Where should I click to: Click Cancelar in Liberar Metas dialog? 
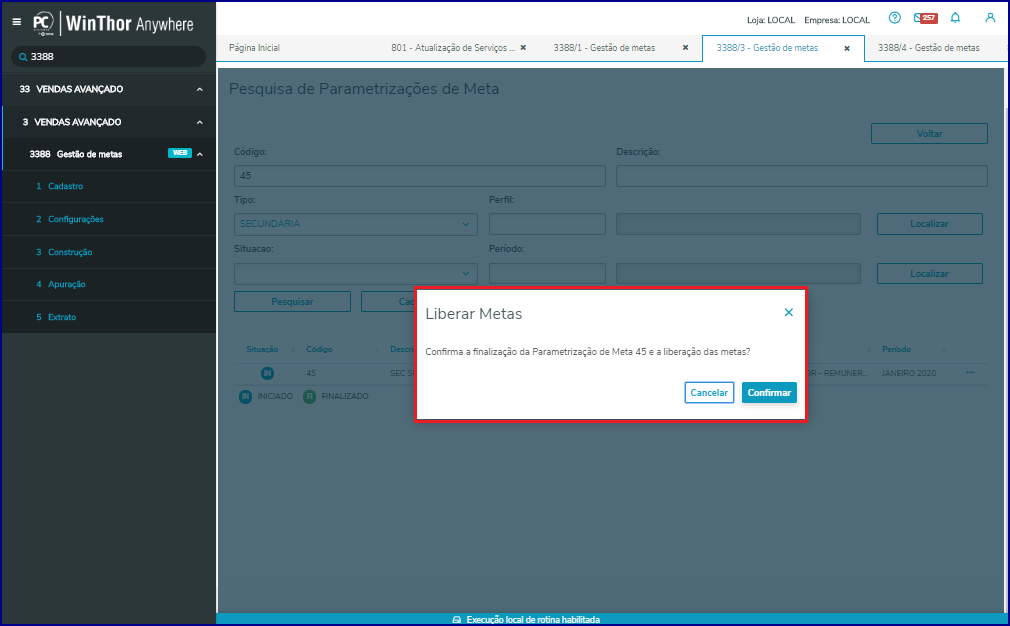[x=709, y=393]
